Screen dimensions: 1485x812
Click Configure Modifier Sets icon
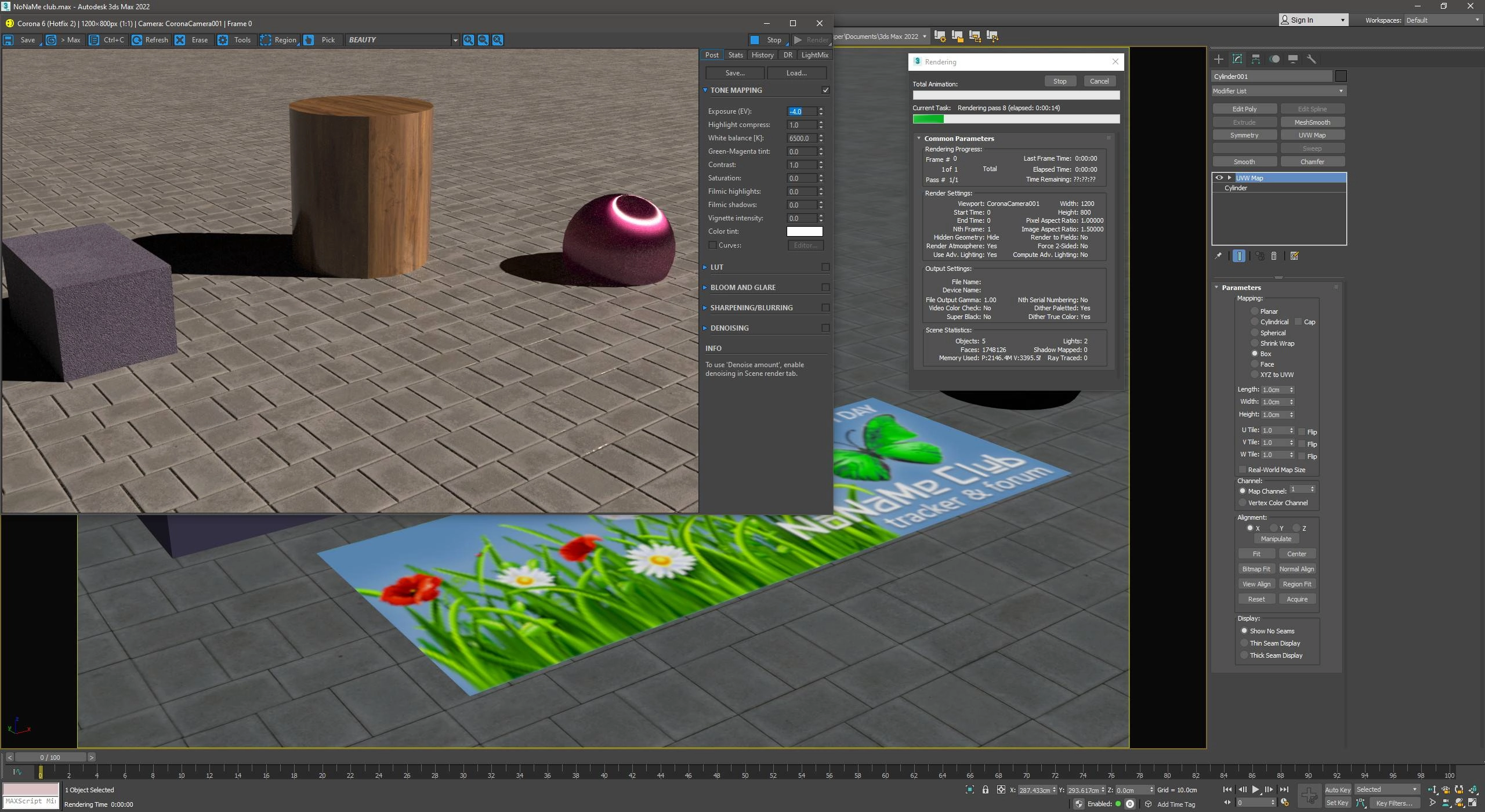click(x=1294, y=256)
